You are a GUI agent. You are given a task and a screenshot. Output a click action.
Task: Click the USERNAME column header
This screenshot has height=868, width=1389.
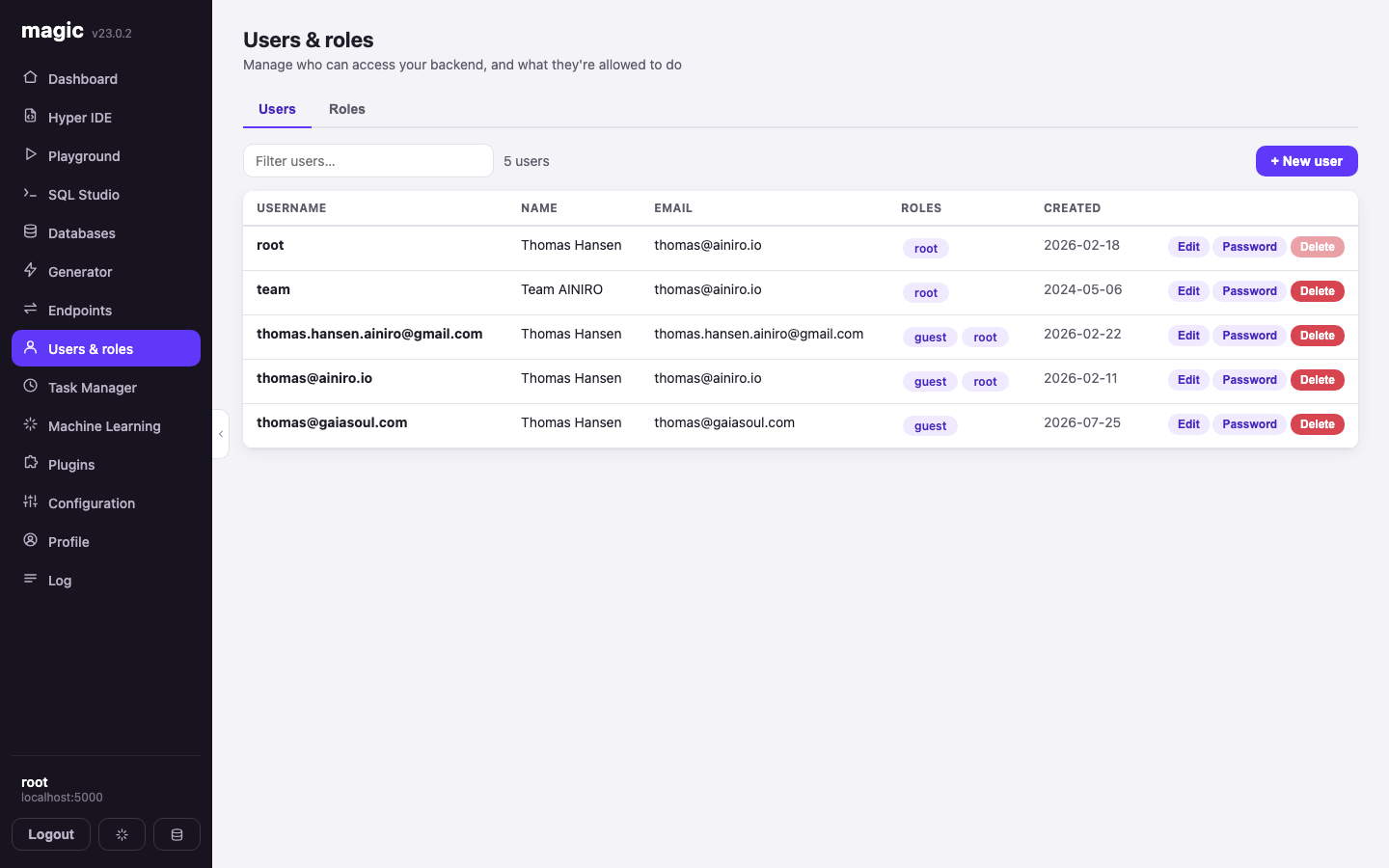click(291, 208)
